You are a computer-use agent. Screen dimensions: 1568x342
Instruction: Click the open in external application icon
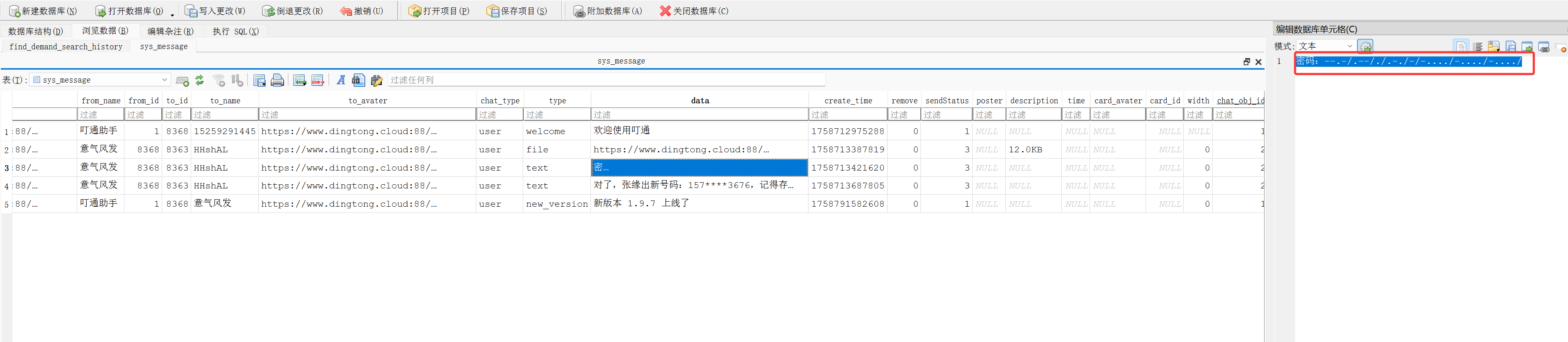point(1527,46)
